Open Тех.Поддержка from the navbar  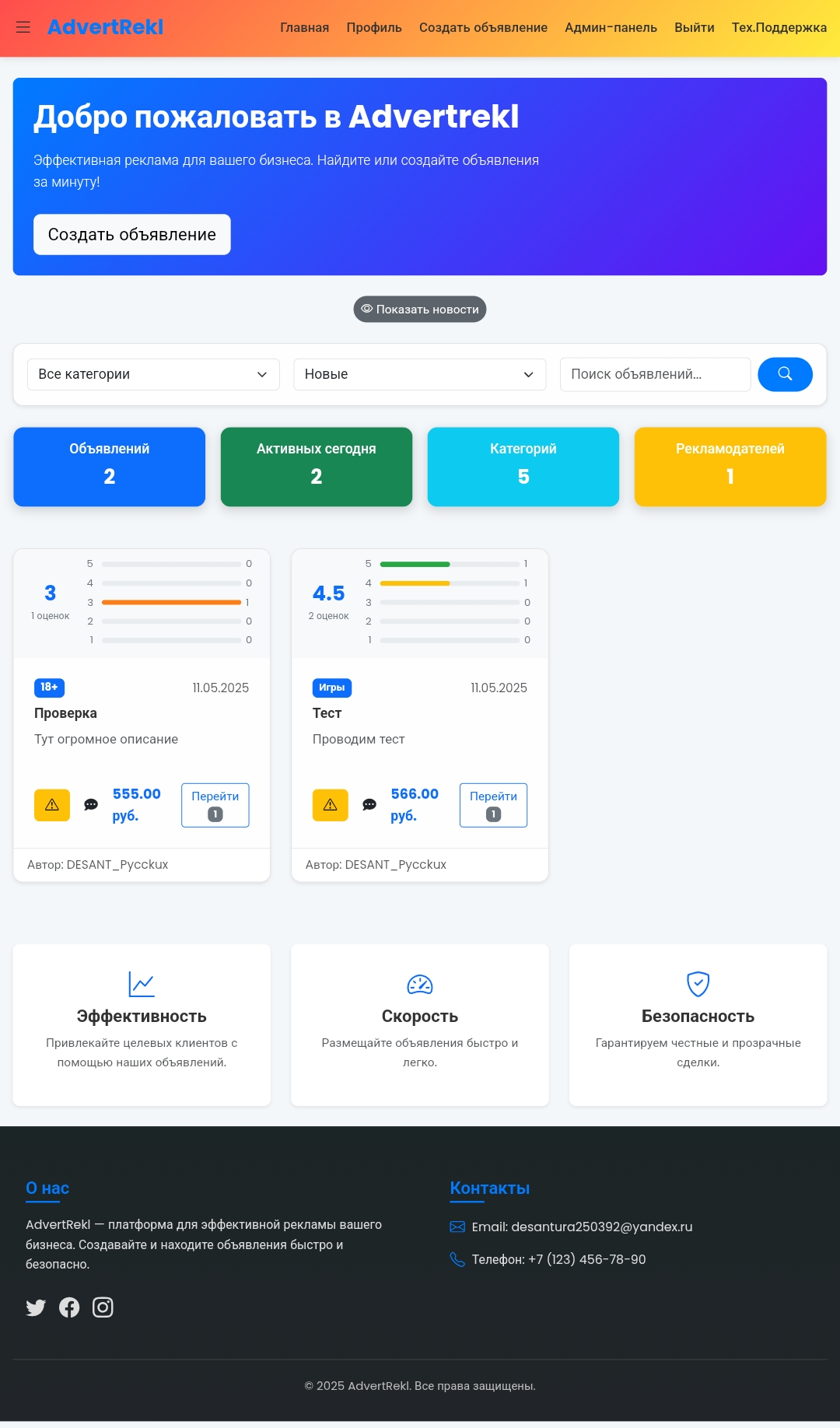(779, 28)
